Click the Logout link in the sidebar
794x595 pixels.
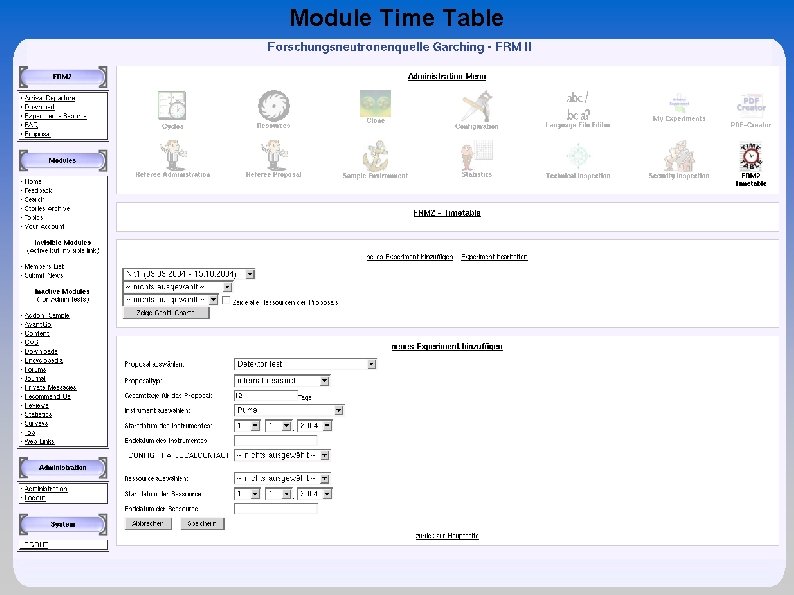[35, 498]
